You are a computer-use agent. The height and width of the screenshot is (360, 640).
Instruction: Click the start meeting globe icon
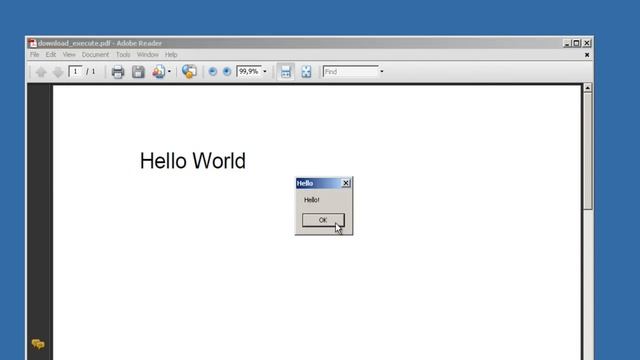[x=189, y=71]
